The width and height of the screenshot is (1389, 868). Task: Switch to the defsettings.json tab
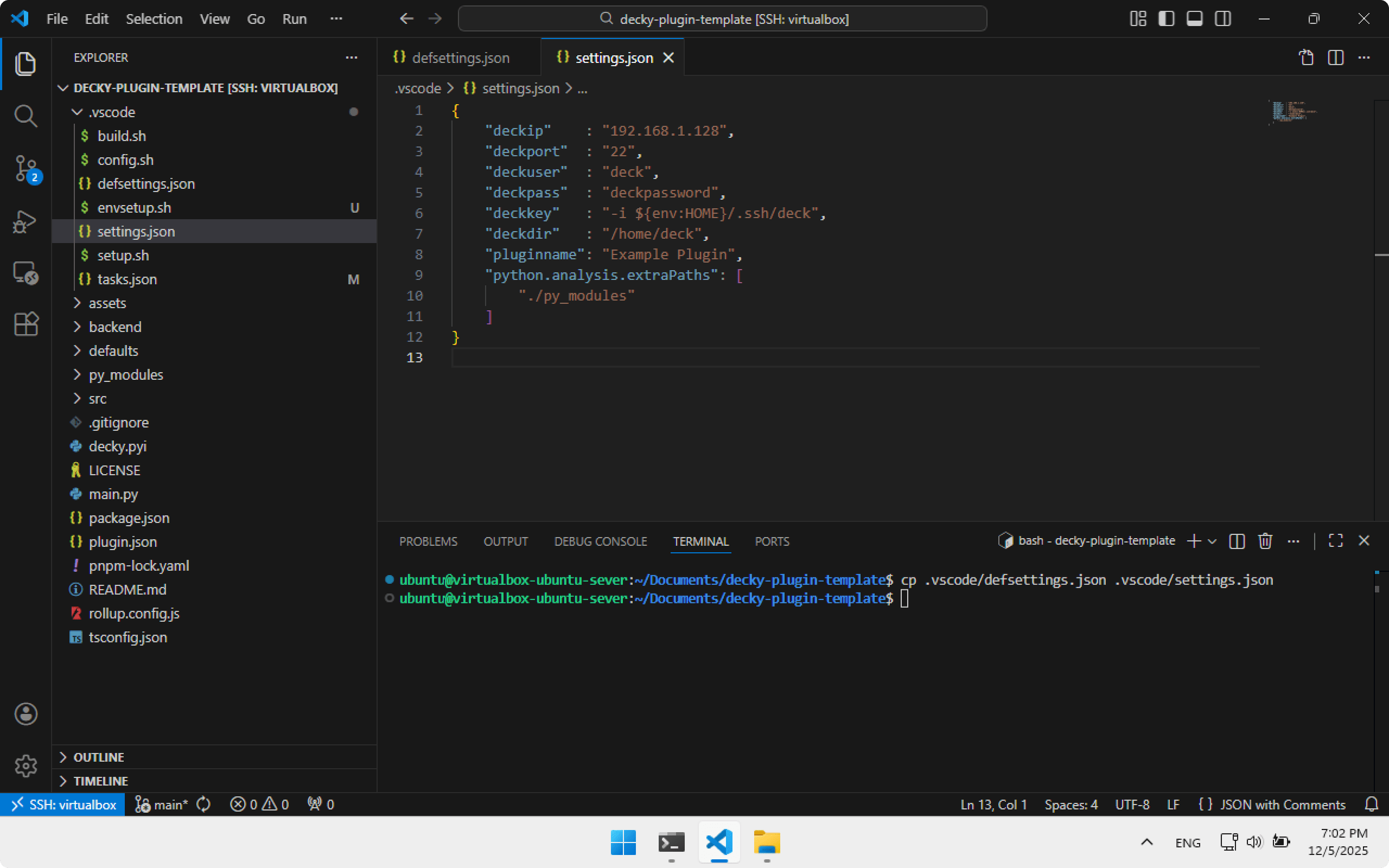[x=460, y=58]
